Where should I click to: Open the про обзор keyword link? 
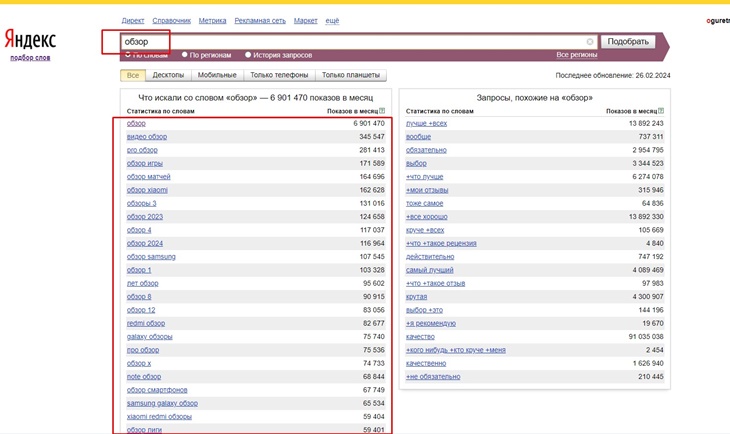143,350
